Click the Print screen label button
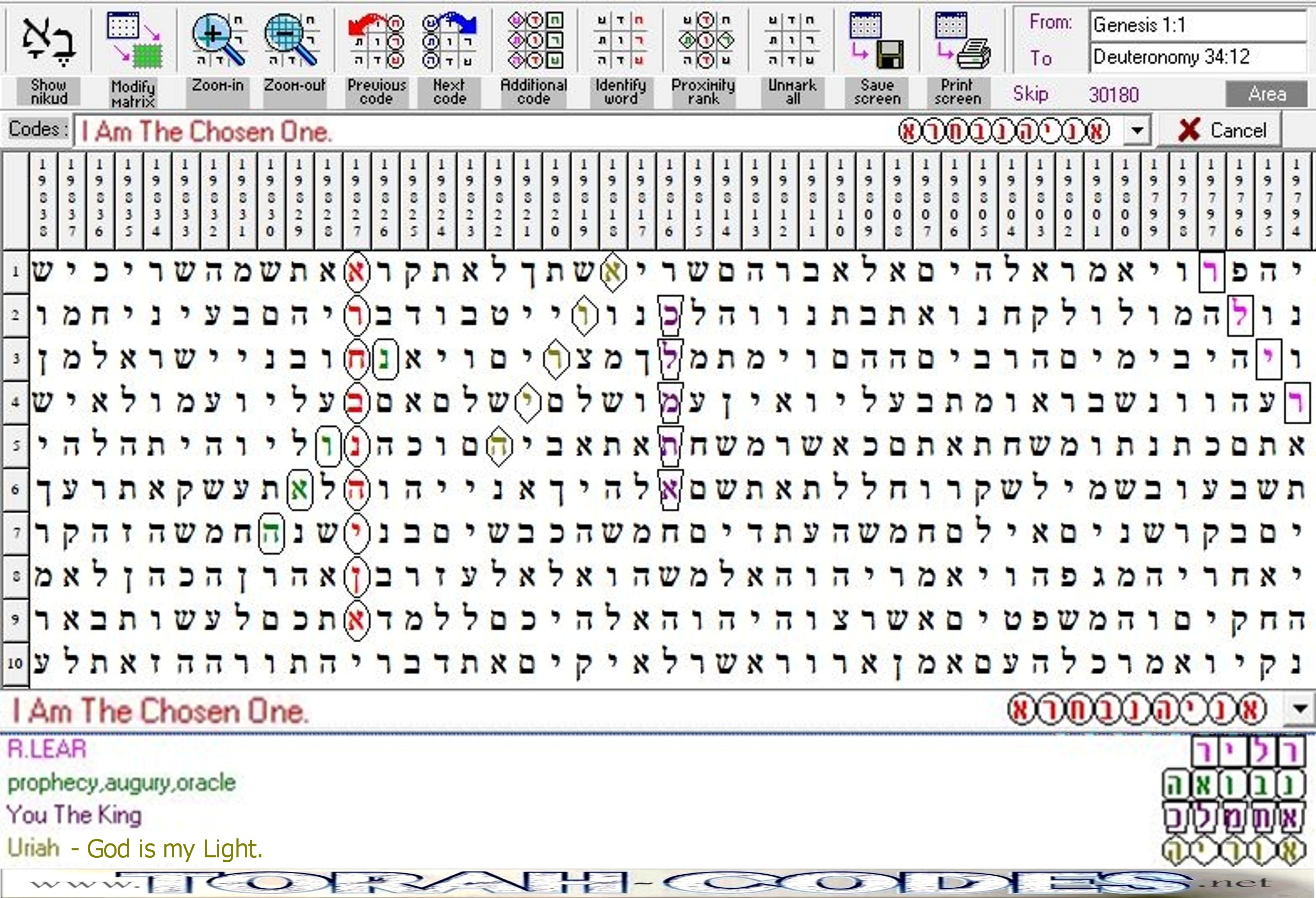The image size is (1316, 898). [958, 92]
